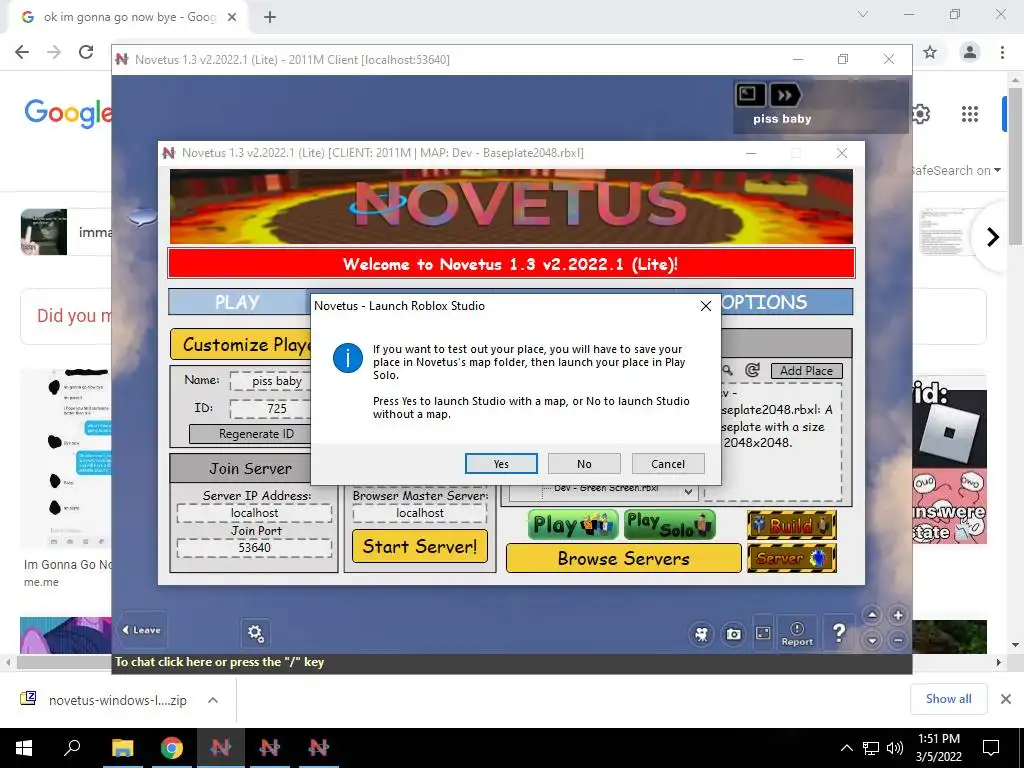This screenshot has width=1024, height=768.
Task: Click Show all downloads
Action: [948, 699]
